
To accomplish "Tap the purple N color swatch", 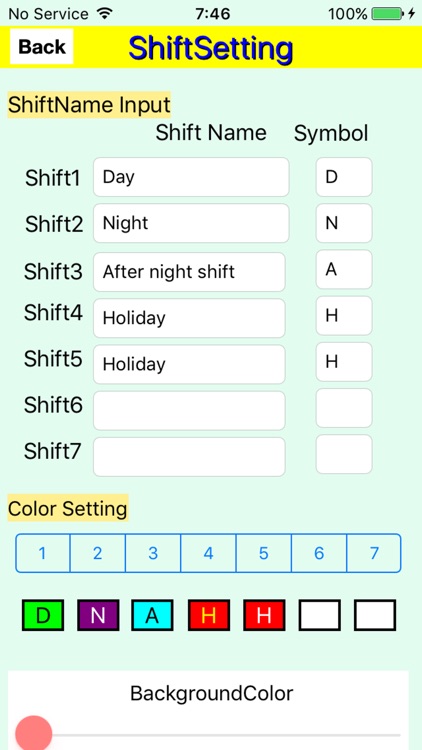I will point(98,615).
